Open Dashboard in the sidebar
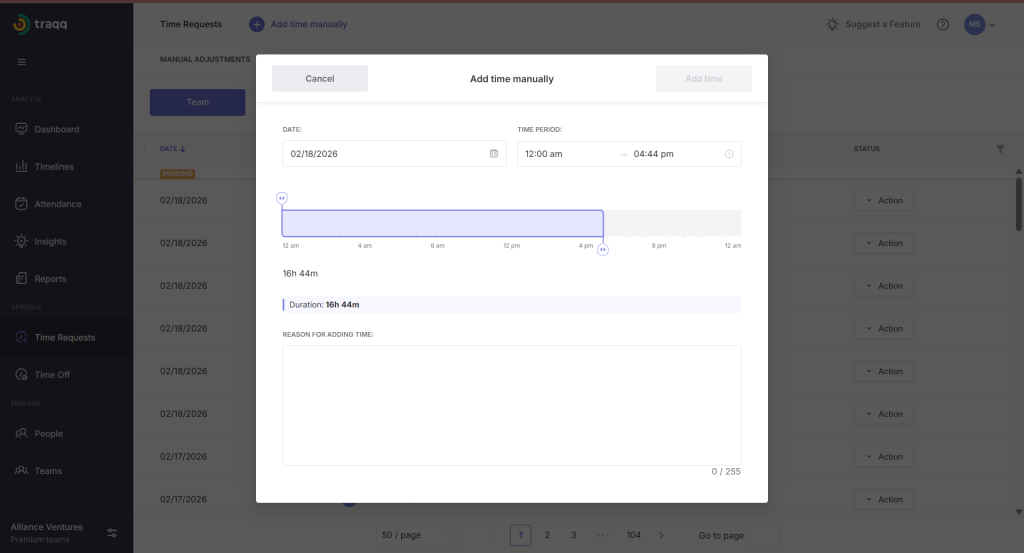 [x=56, y=129]
